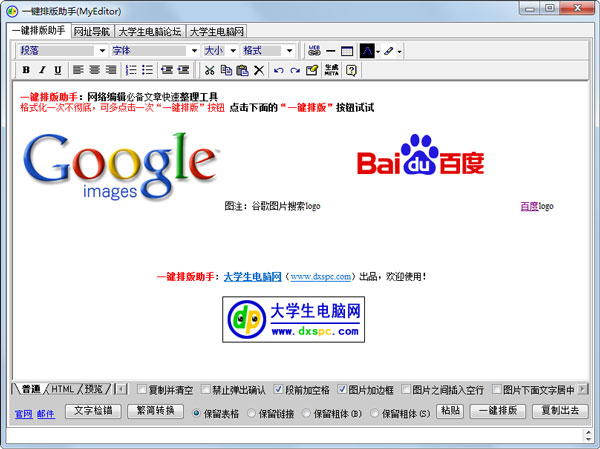Enable 图片下面文字居中 checkbox
This screenshot has height=449, width=600.
496,390
